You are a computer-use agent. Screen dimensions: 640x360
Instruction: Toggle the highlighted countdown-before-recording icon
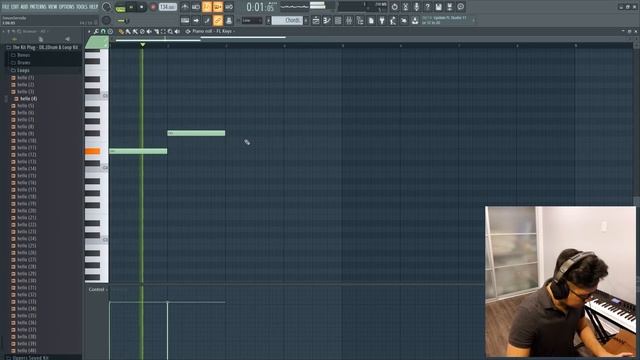(x=207, y=7)
